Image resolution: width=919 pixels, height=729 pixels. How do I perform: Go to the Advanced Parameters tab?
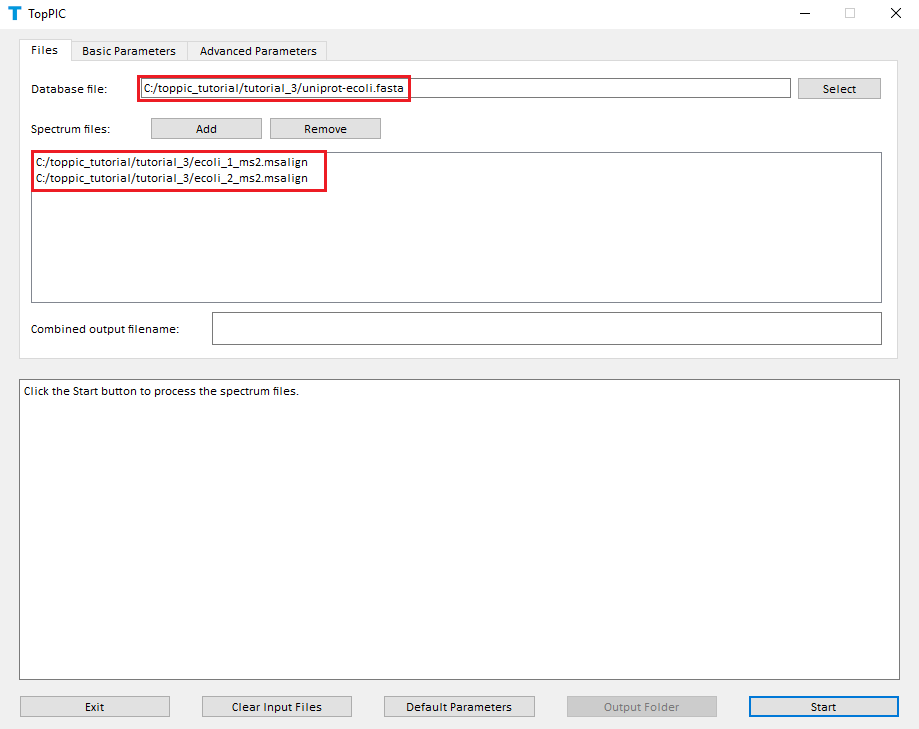point(257,51)
